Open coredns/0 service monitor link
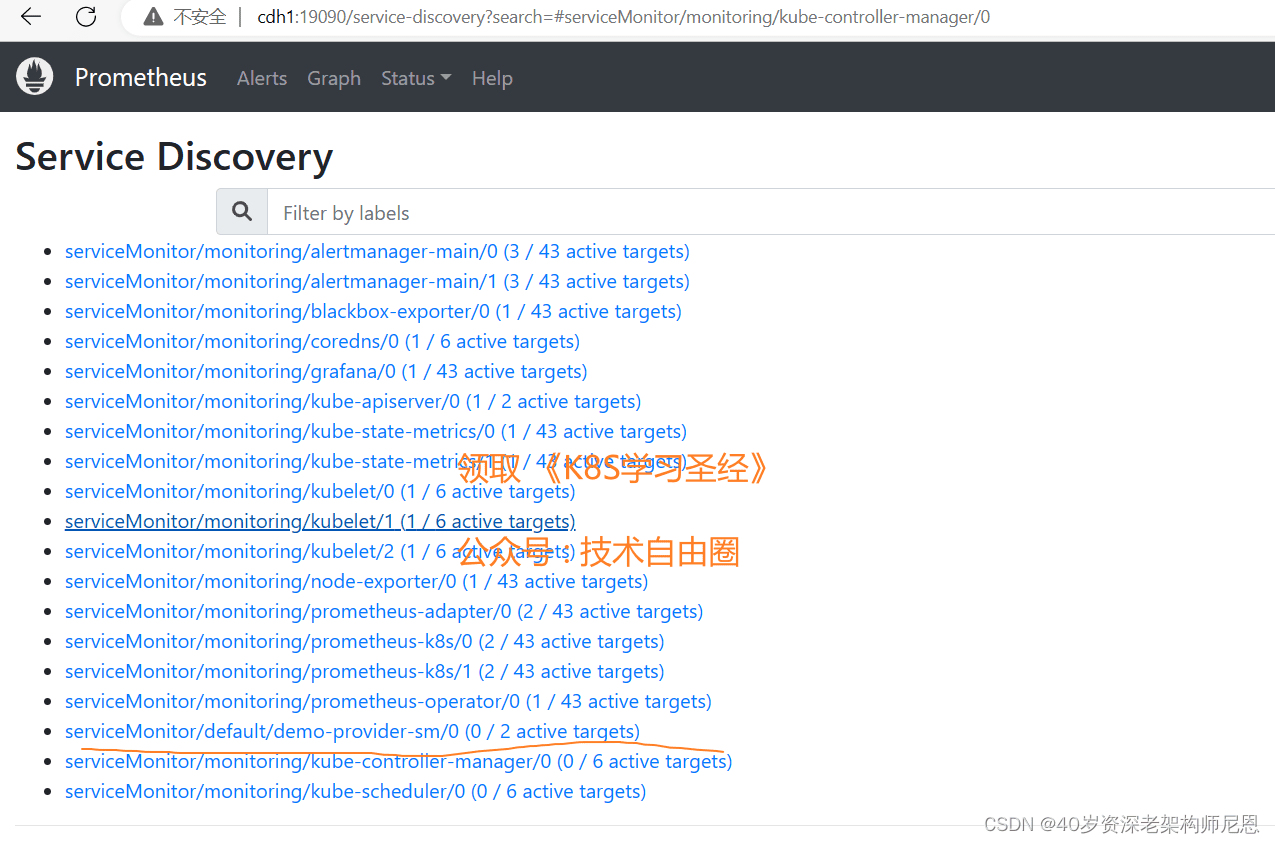Viewport: 1275px width, 843px height. tap(322, 341)
